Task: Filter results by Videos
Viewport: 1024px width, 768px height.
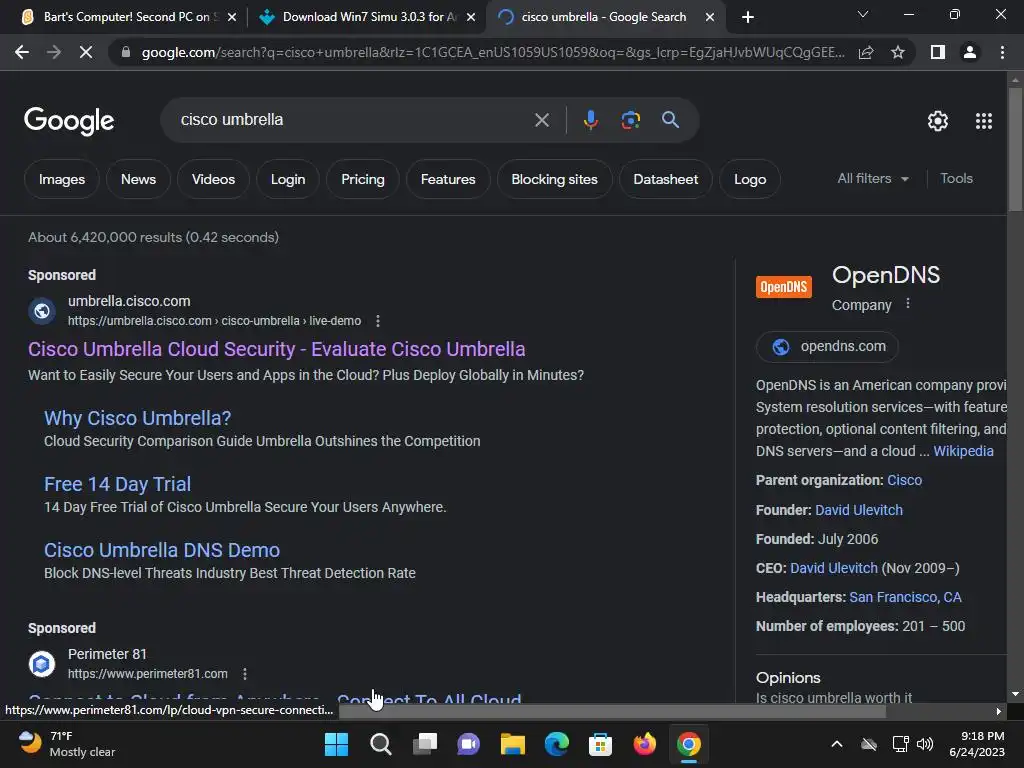Action: pos(213,179)
